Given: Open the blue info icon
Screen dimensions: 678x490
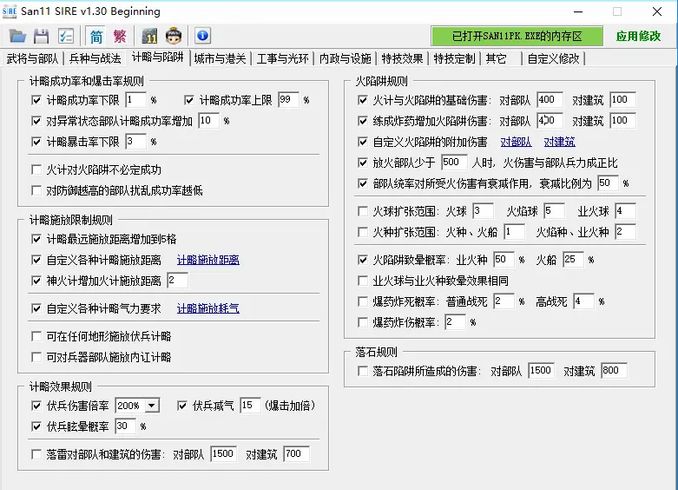Looking at the screenshot, I should pyautogui.click(x=202, y=37).
